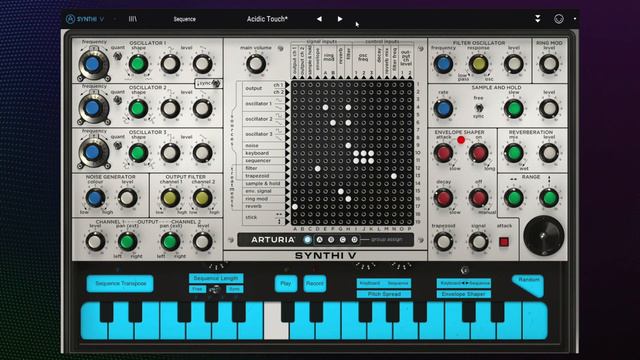The image size is (640, 360).
Task: Click the Envelope Shaper red attack knob
Action: [x=443, y=153]
